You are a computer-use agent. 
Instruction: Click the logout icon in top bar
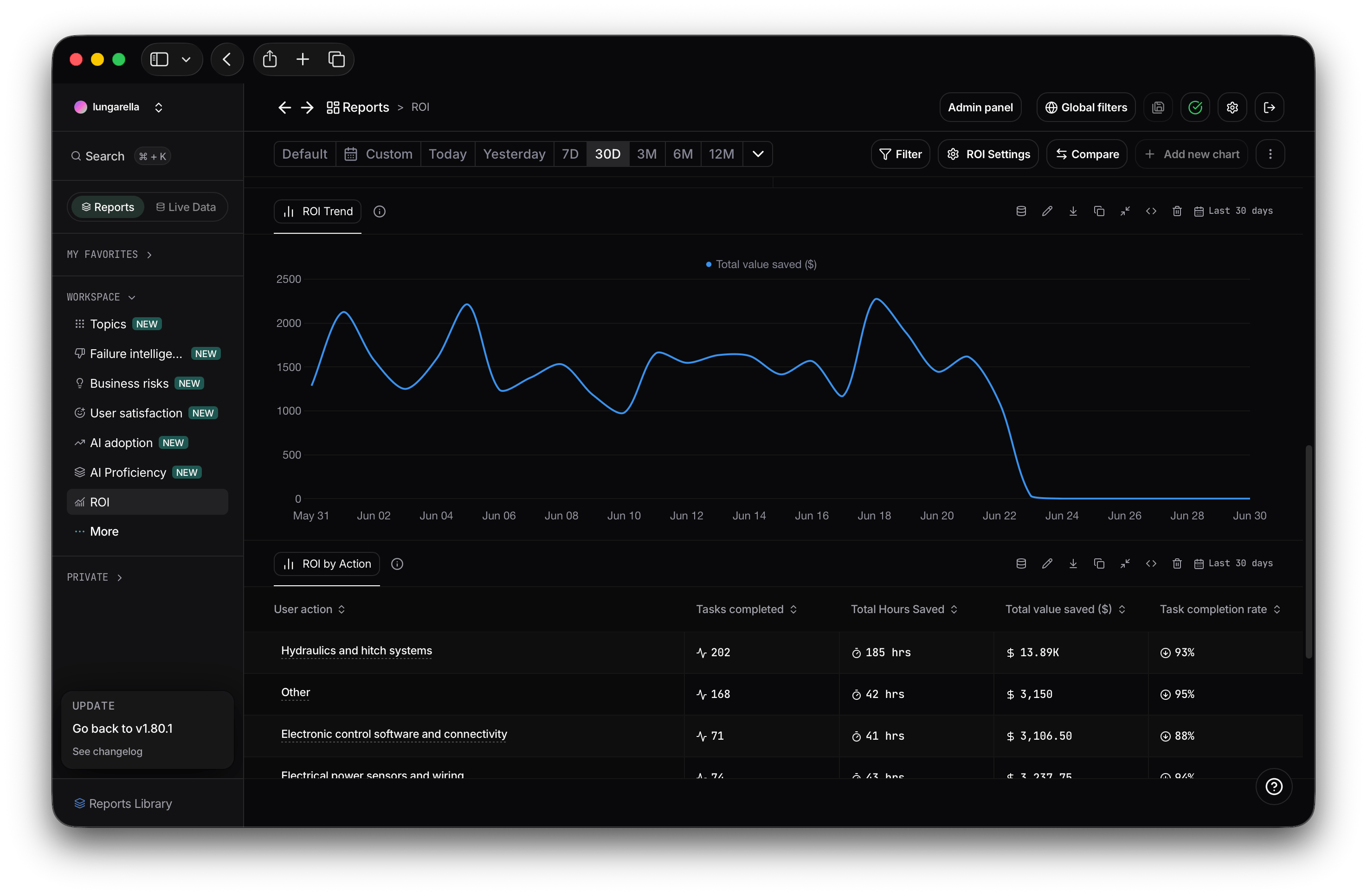coord(1270,107)
